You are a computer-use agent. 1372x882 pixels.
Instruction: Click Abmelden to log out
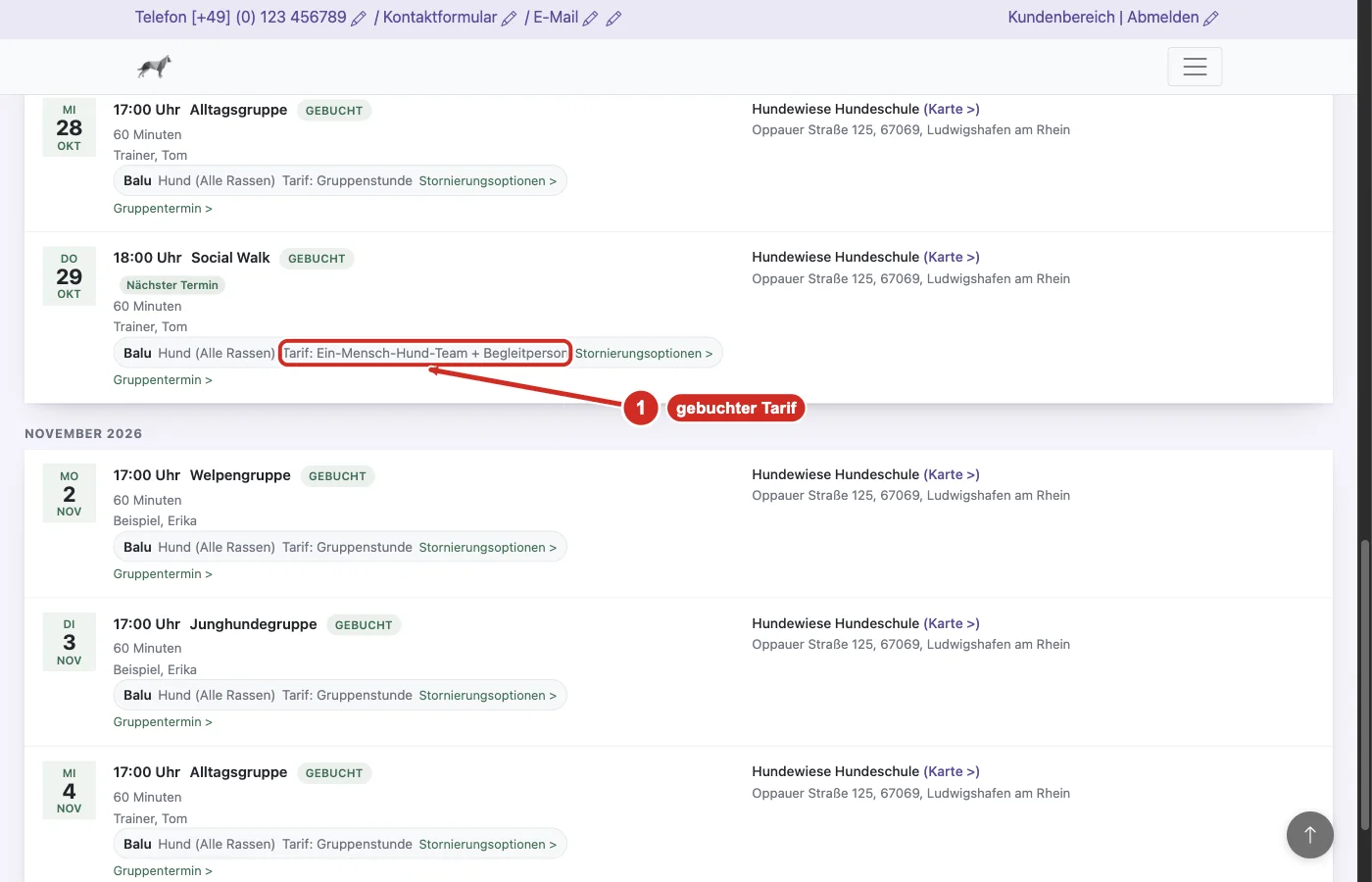pos(1163,18)
